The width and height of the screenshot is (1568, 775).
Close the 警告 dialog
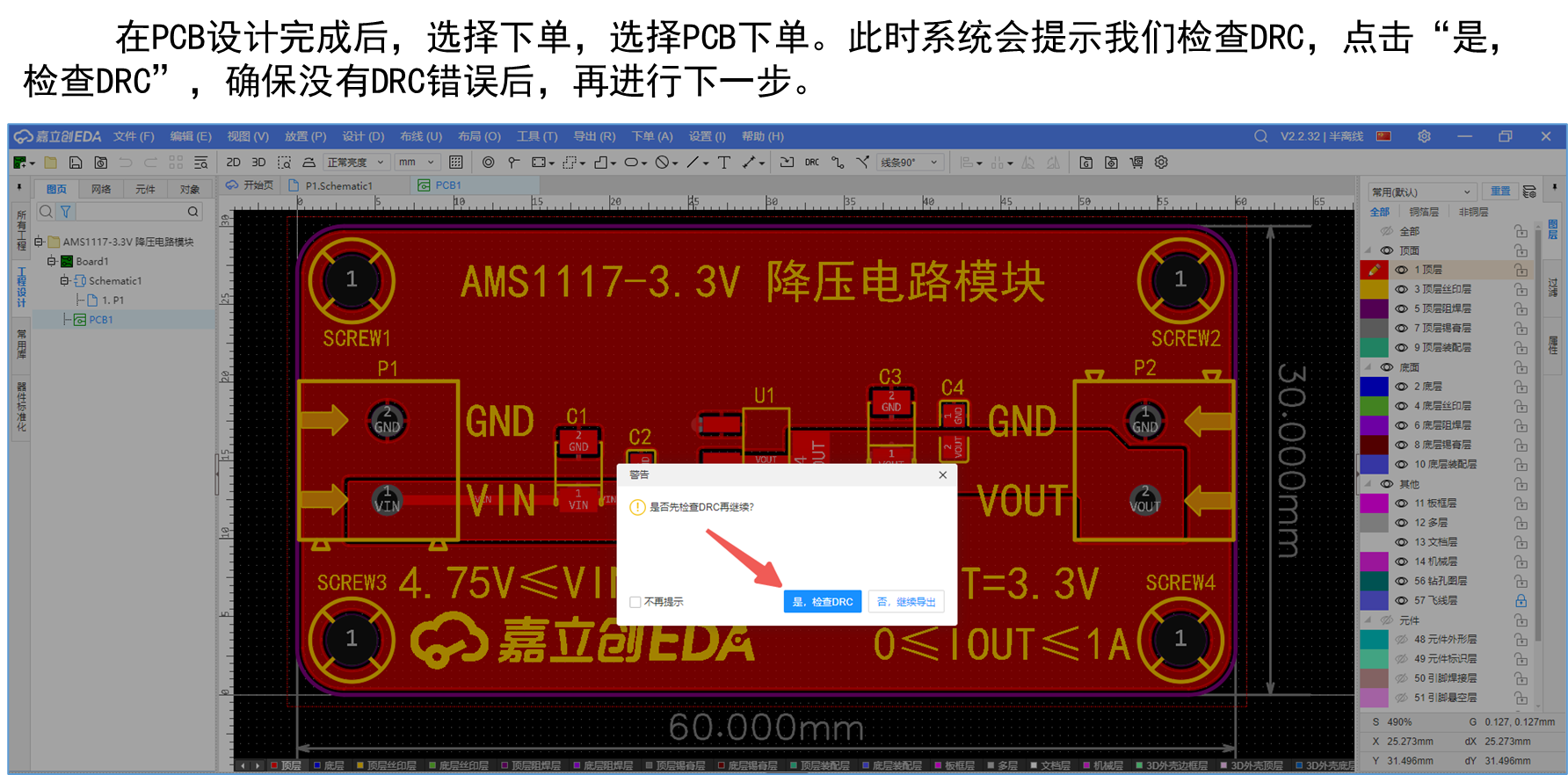click(x=943, y=475)
